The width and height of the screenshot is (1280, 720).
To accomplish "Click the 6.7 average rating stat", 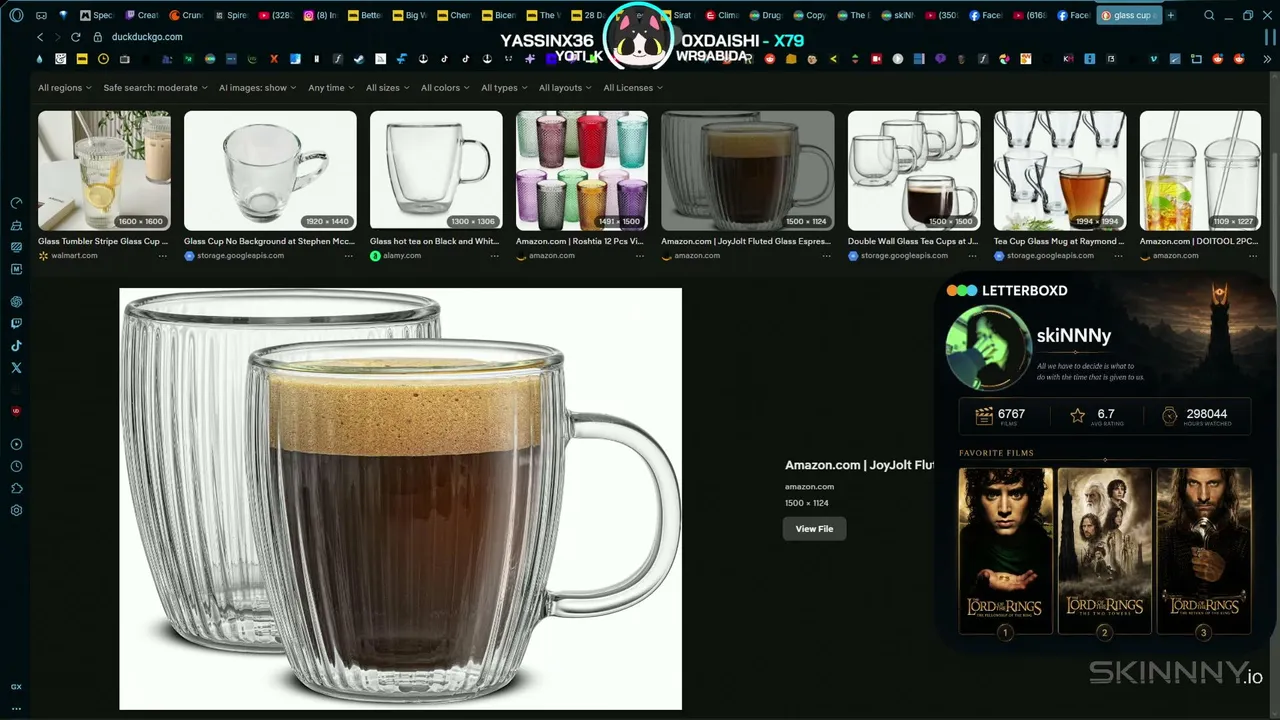I will click(1098, 416).
